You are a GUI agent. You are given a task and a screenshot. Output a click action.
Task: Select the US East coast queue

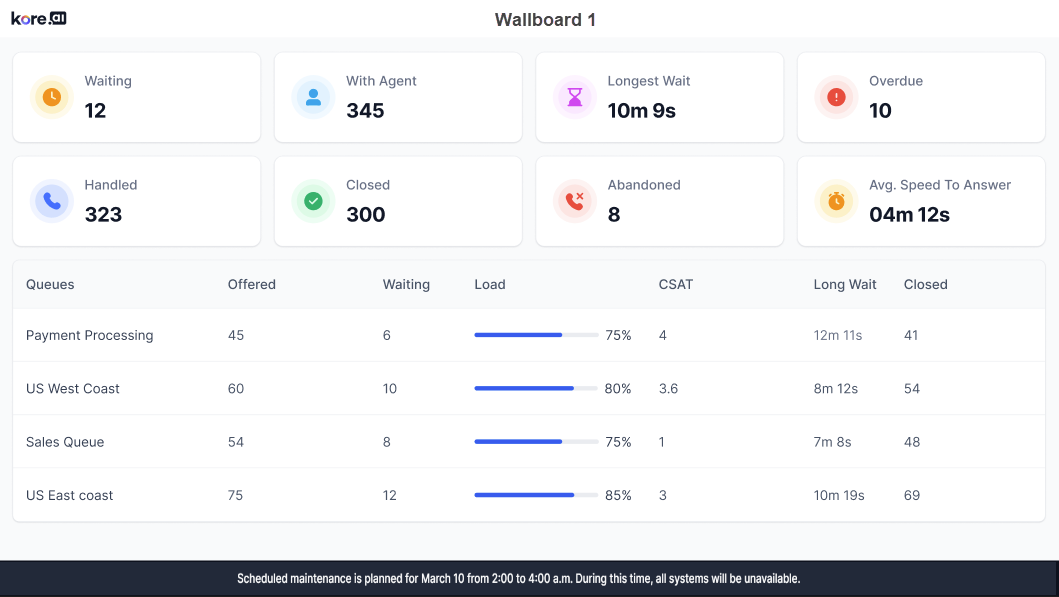point(70,495)
